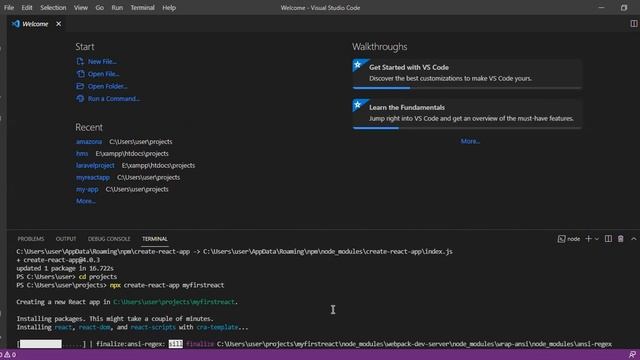Click the New File icon under Start
This screenshot has width=640, height=360.
click(x=80, y=61)
